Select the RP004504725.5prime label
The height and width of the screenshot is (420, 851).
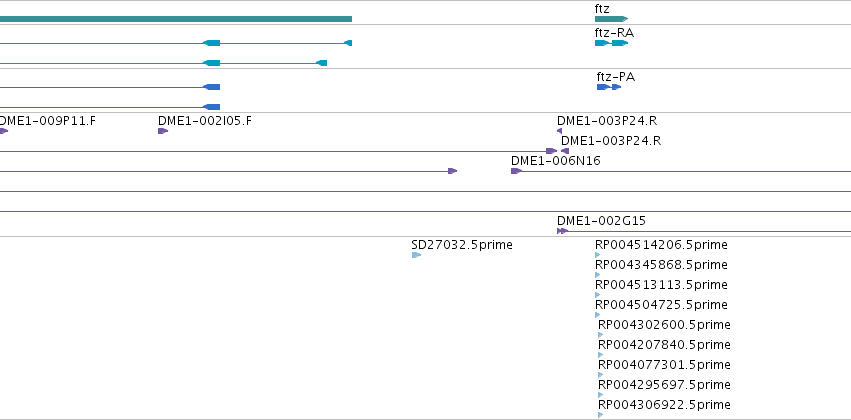tap(661, 304)
